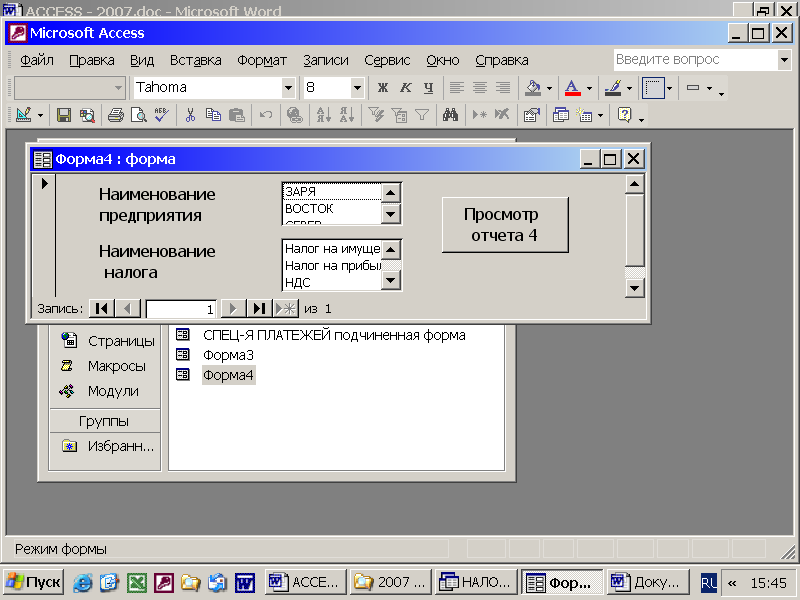Toggle align right formatting
Image resolution: width=800 pixels, height=600 pixels.
pos(503,88)
